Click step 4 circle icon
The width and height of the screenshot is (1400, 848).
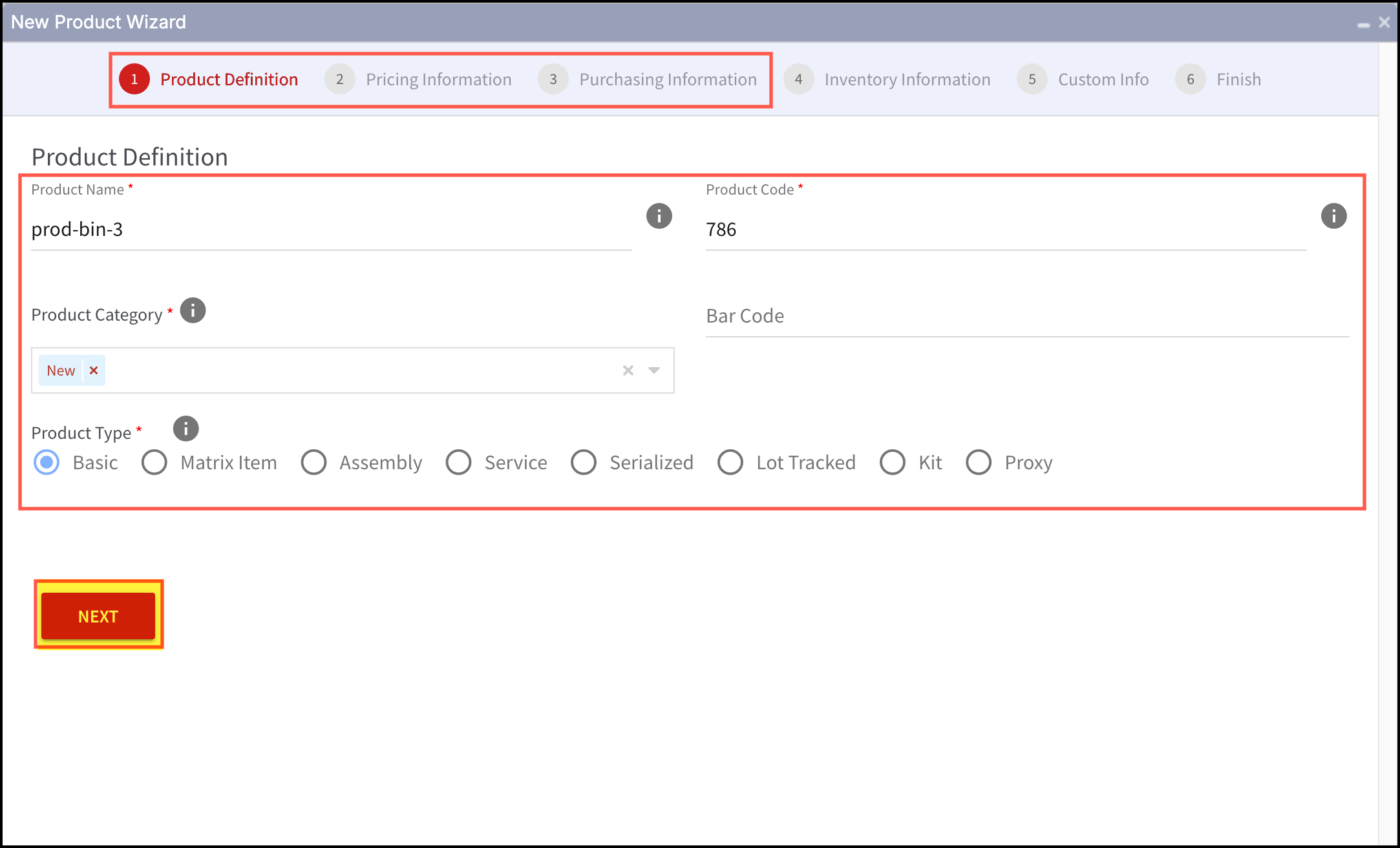pos(799,79)
